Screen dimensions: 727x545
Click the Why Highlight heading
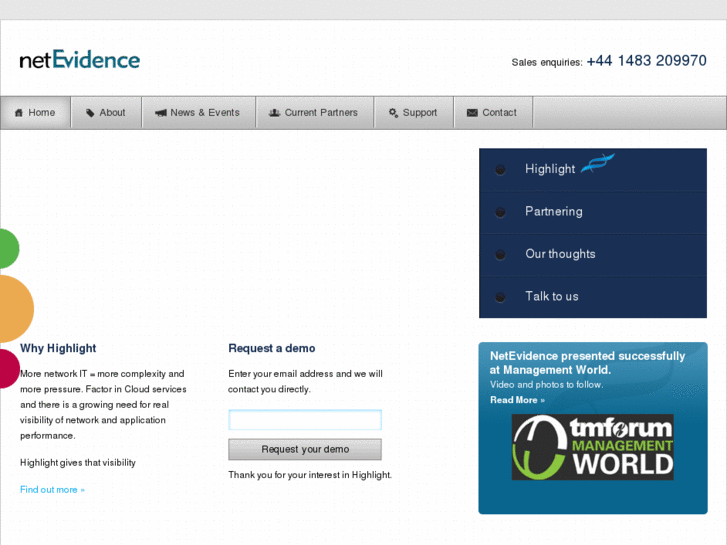point(58,348)
